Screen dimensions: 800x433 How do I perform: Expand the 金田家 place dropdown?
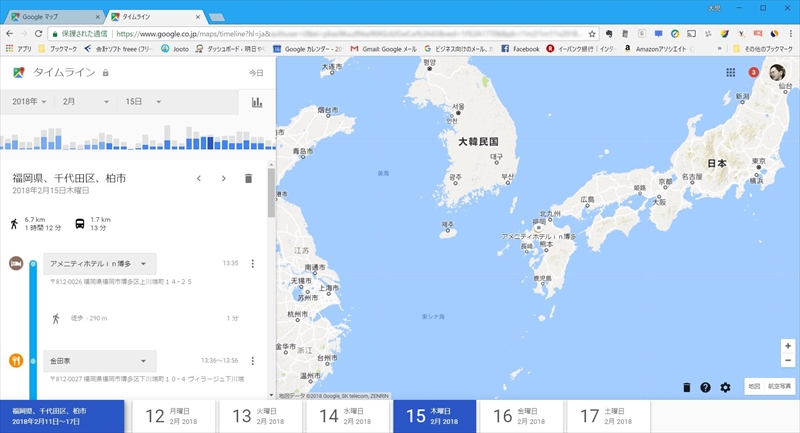coord(100,361)
